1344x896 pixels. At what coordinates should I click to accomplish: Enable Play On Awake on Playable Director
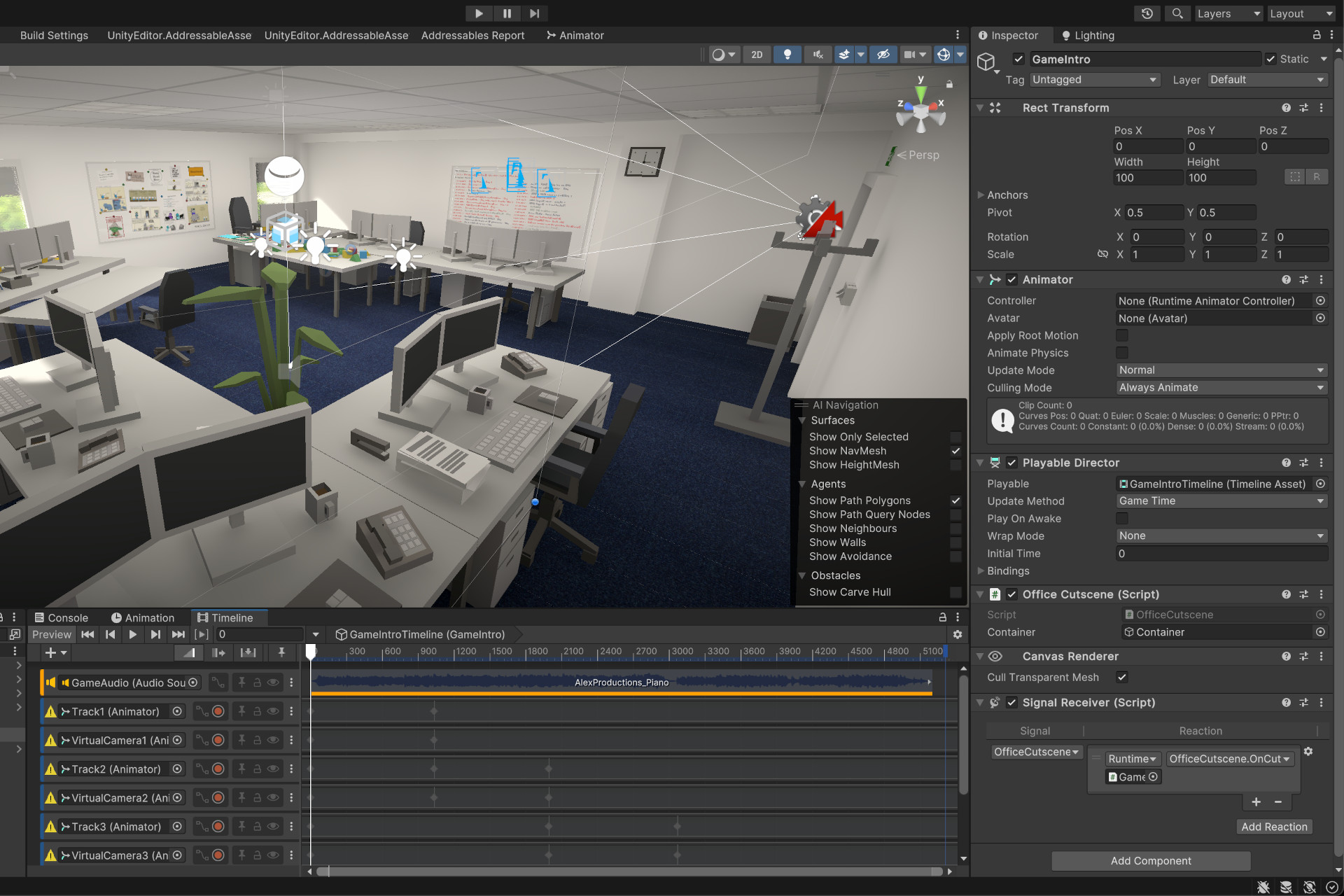1122,518
